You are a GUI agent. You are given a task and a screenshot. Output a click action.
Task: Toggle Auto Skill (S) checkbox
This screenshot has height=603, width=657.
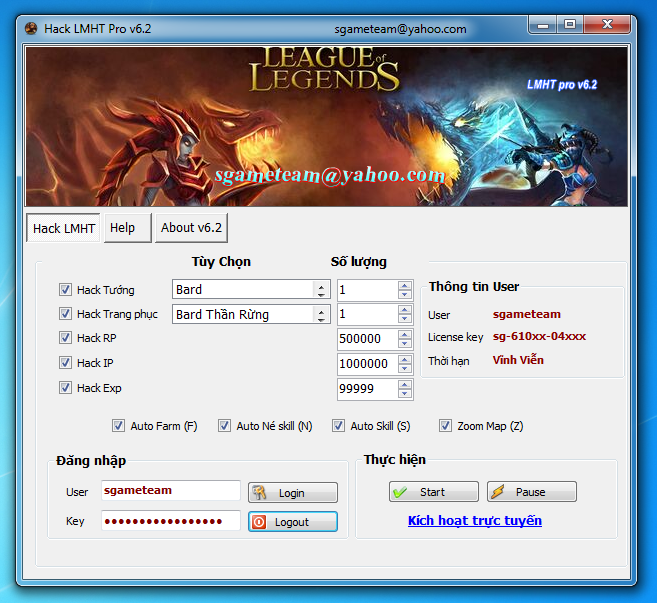click(x=338, y=426)
